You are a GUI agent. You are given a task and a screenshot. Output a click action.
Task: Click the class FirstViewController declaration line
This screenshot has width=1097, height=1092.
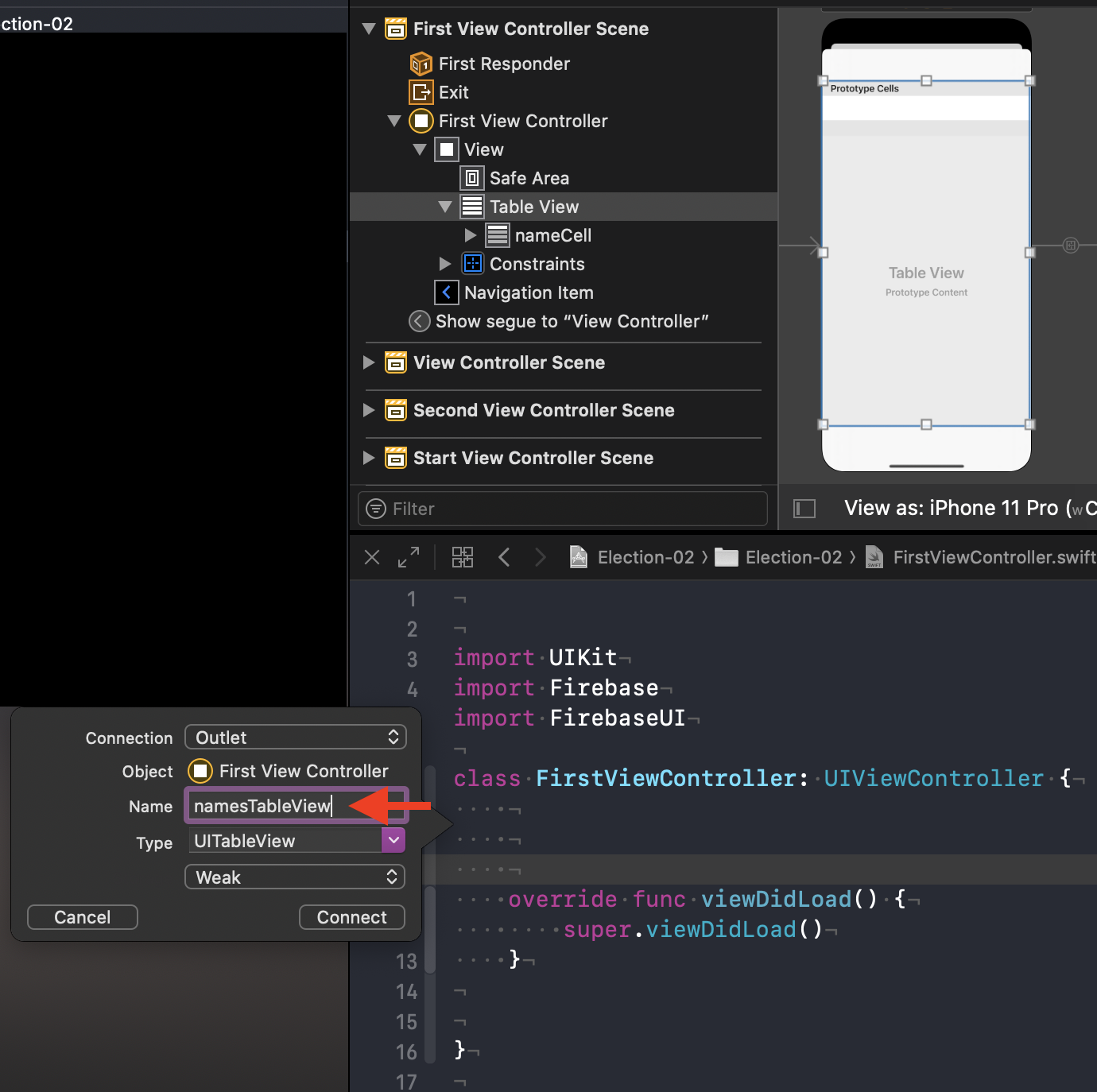click(762, 778)
